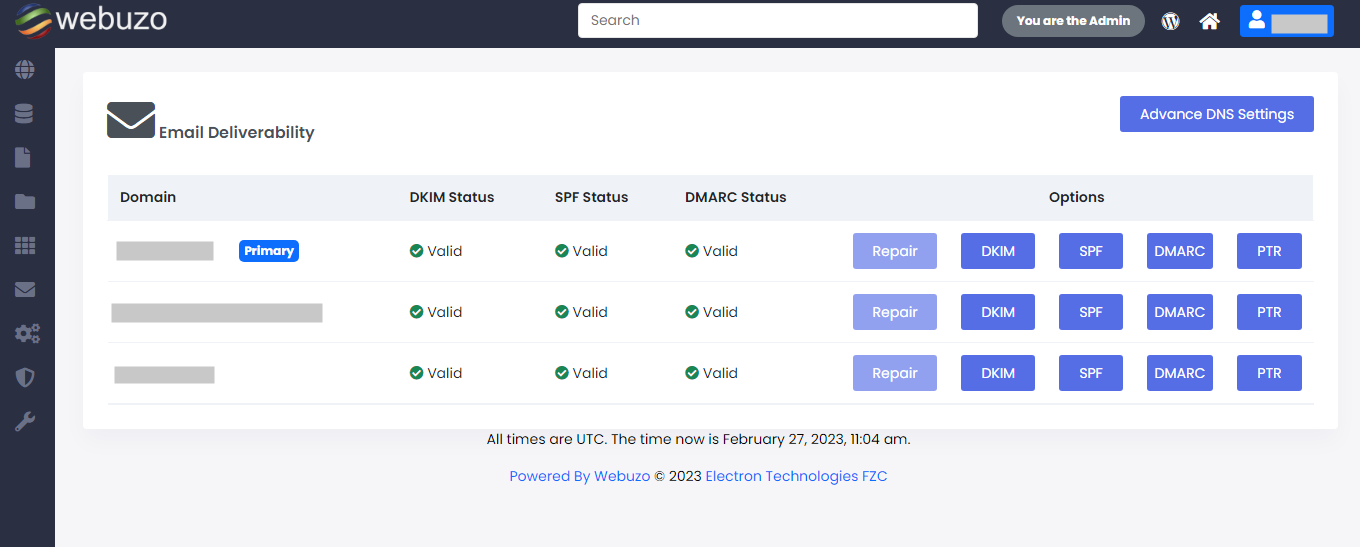1360x547 pixels.
Task: Open the settings gears icon in the sidebar
Action: [26, 334]
